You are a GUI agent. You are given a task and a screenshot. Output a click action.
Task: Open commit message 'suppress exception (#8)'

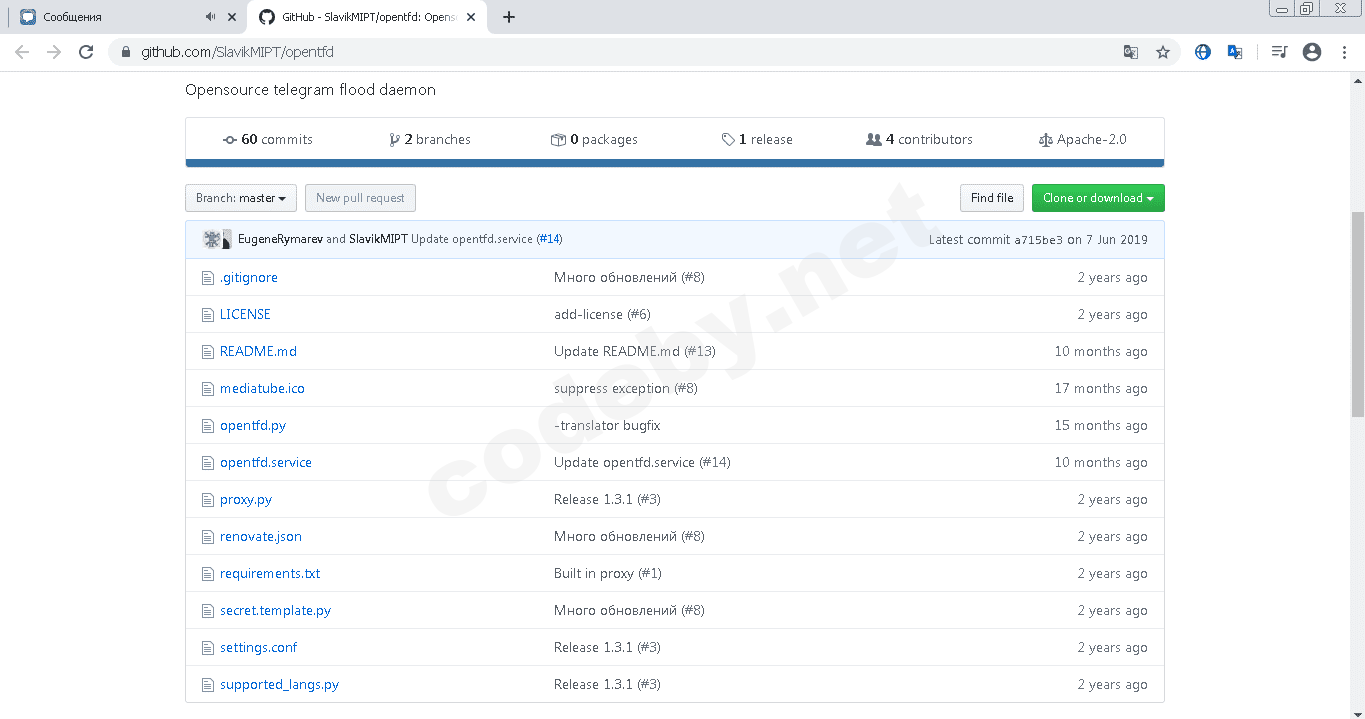626,389
